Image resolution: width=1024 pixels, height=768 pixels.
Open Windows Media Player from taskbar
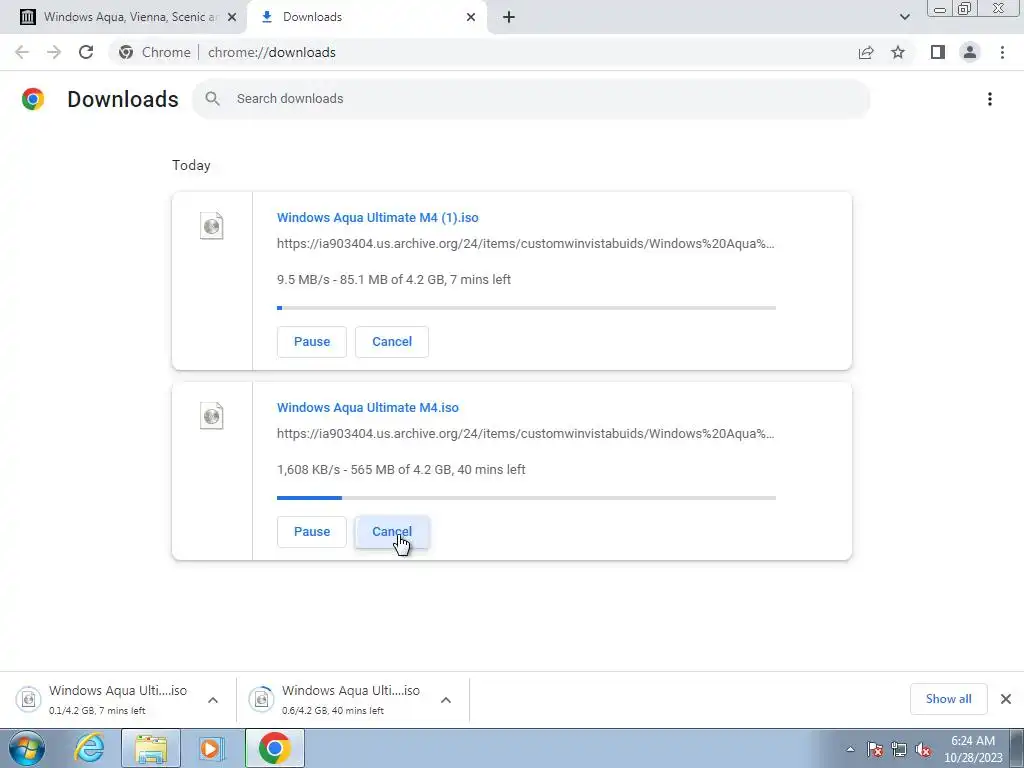pyautogui.click(x=211, y=748)
